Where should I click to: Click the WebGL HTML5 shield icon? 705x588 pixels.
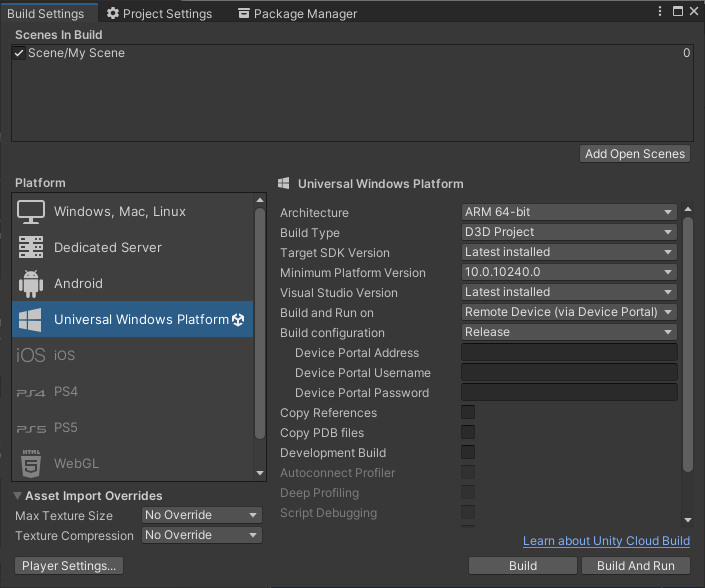[31, 463]
